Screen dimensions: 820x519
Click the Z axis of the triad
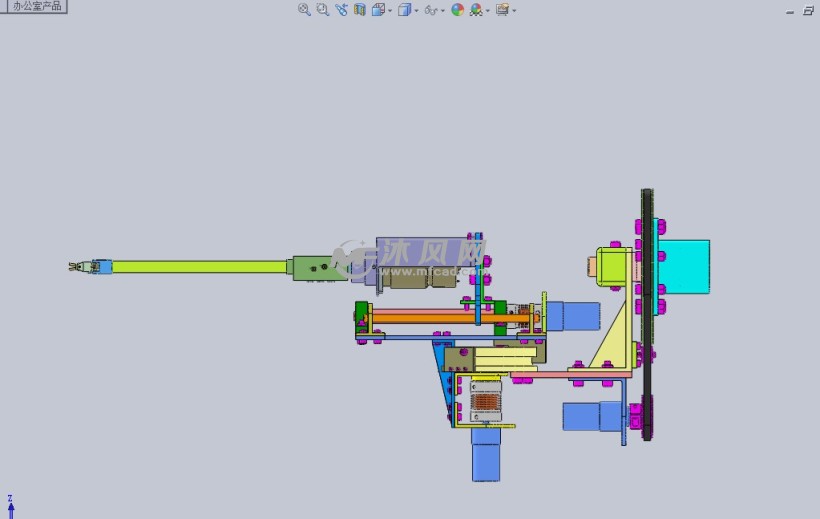10,503
